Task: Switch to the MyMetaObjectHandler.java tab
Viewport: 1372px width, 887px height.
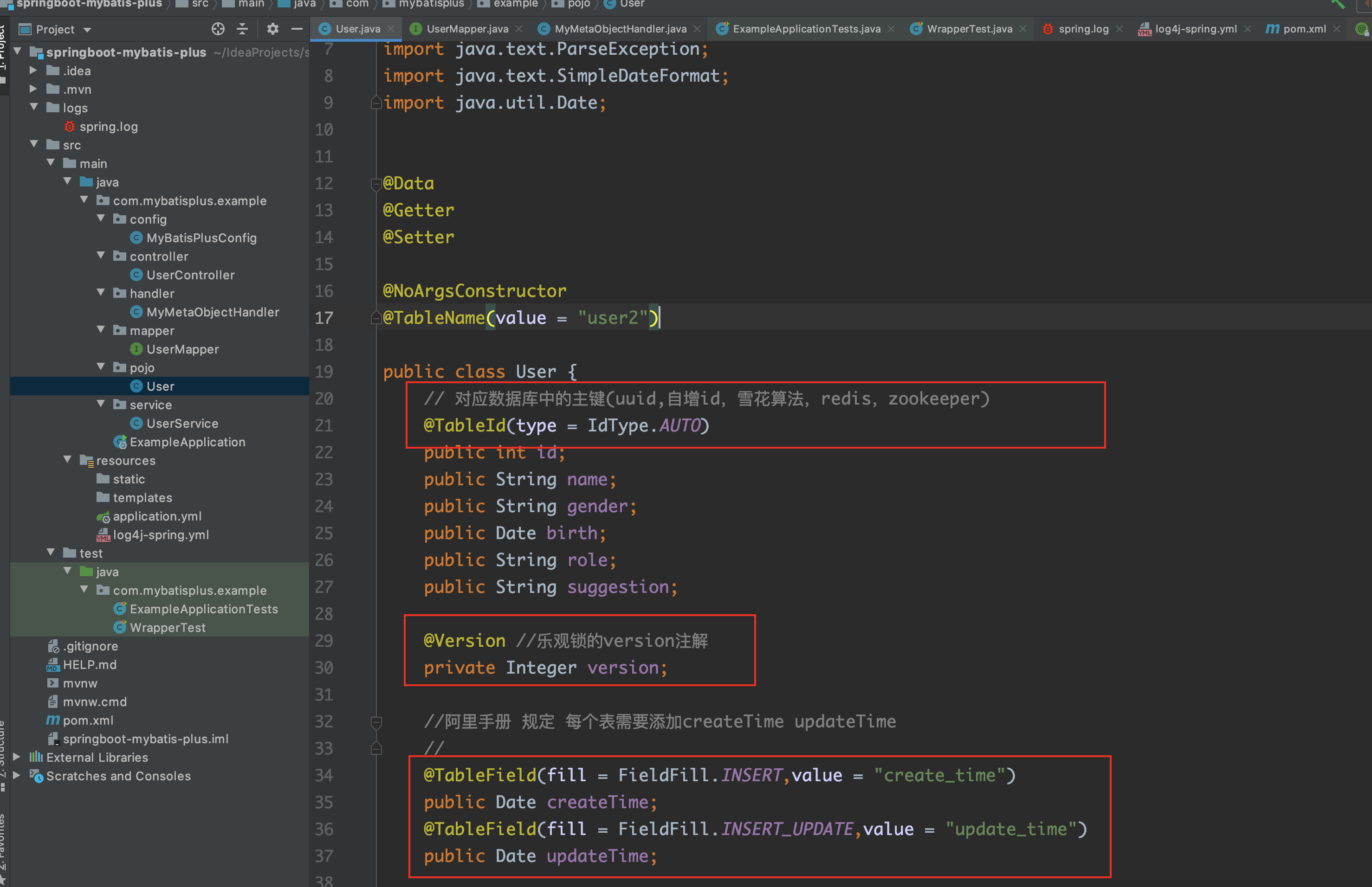Action: click(x=620, y=29)
